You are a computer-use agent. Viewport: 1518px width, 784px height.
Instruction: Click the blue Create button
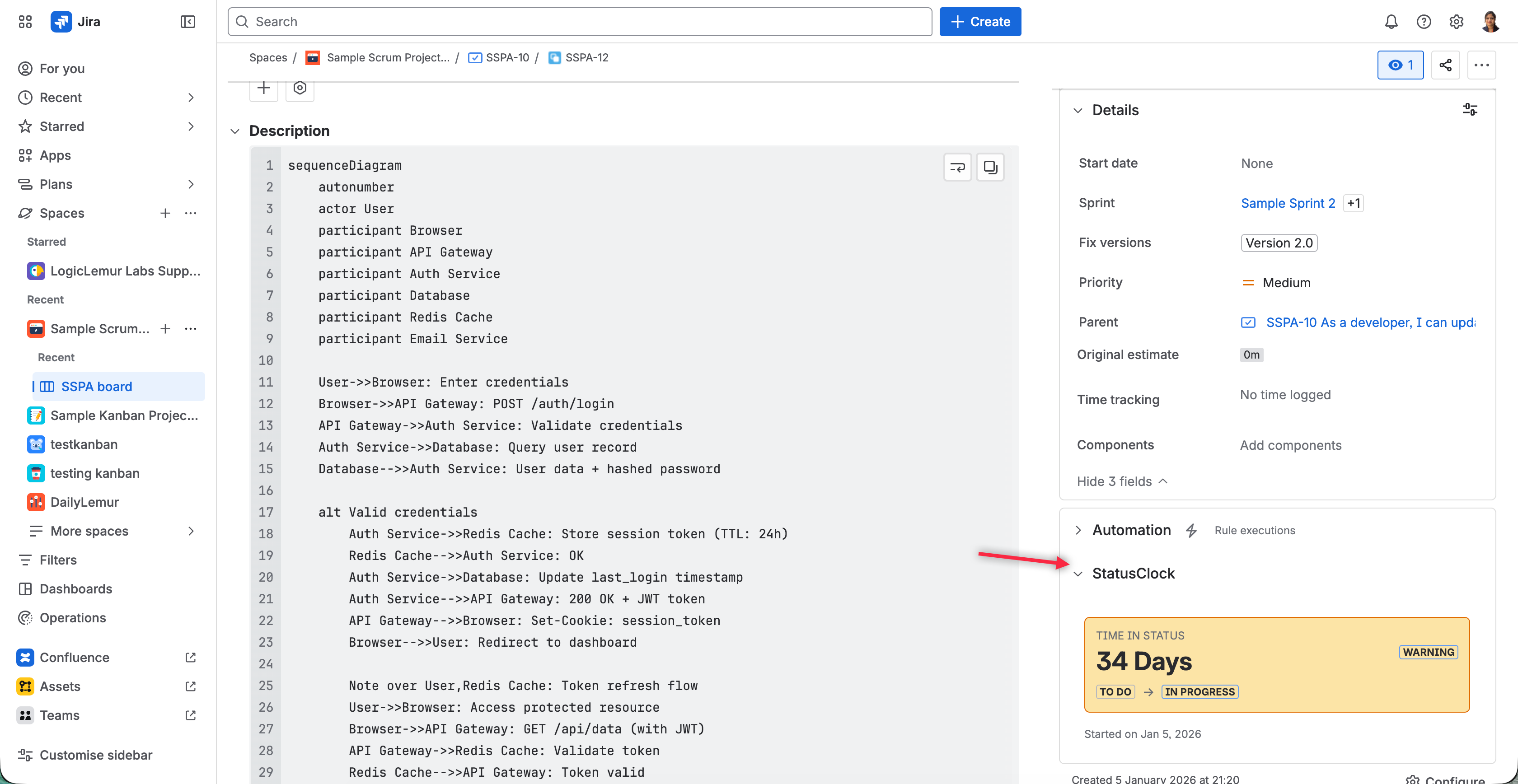(979, 22)
